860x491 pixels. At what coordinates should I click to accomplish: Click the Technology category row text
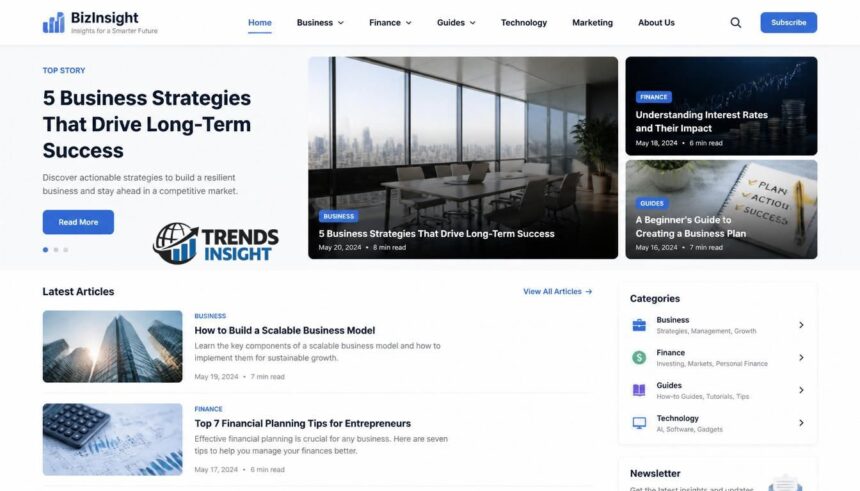(689, 423)
